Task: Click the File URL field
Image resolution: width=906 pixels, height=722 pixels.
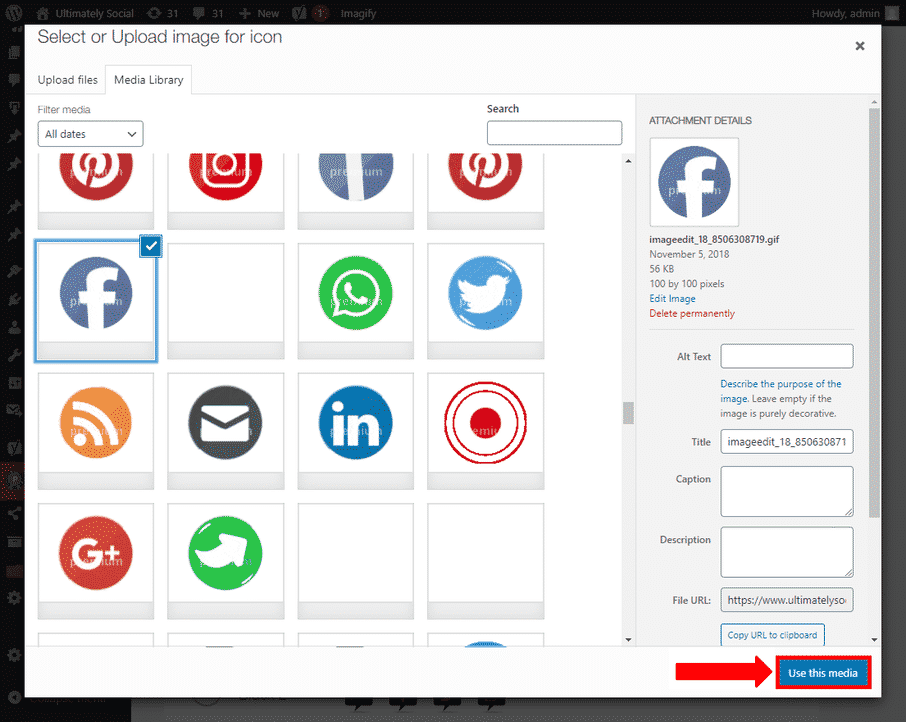Action: pyautogui.click(x=786, y=600)
